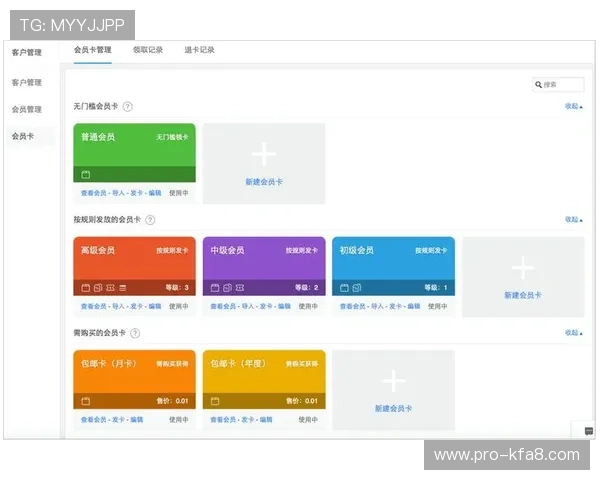Click 导入 under 初级会员 card

point(377,306)
